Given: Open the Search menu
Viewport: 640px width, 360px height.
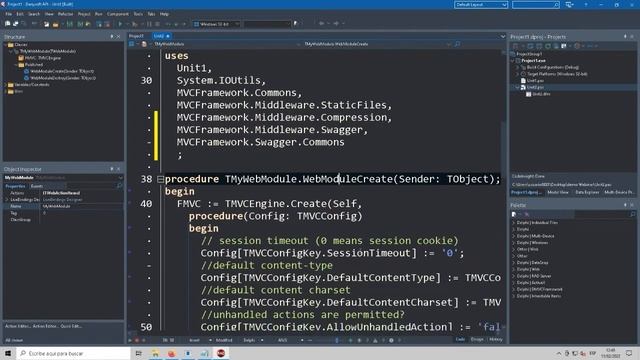Looking at the screenshot, I should coord(34,14).
